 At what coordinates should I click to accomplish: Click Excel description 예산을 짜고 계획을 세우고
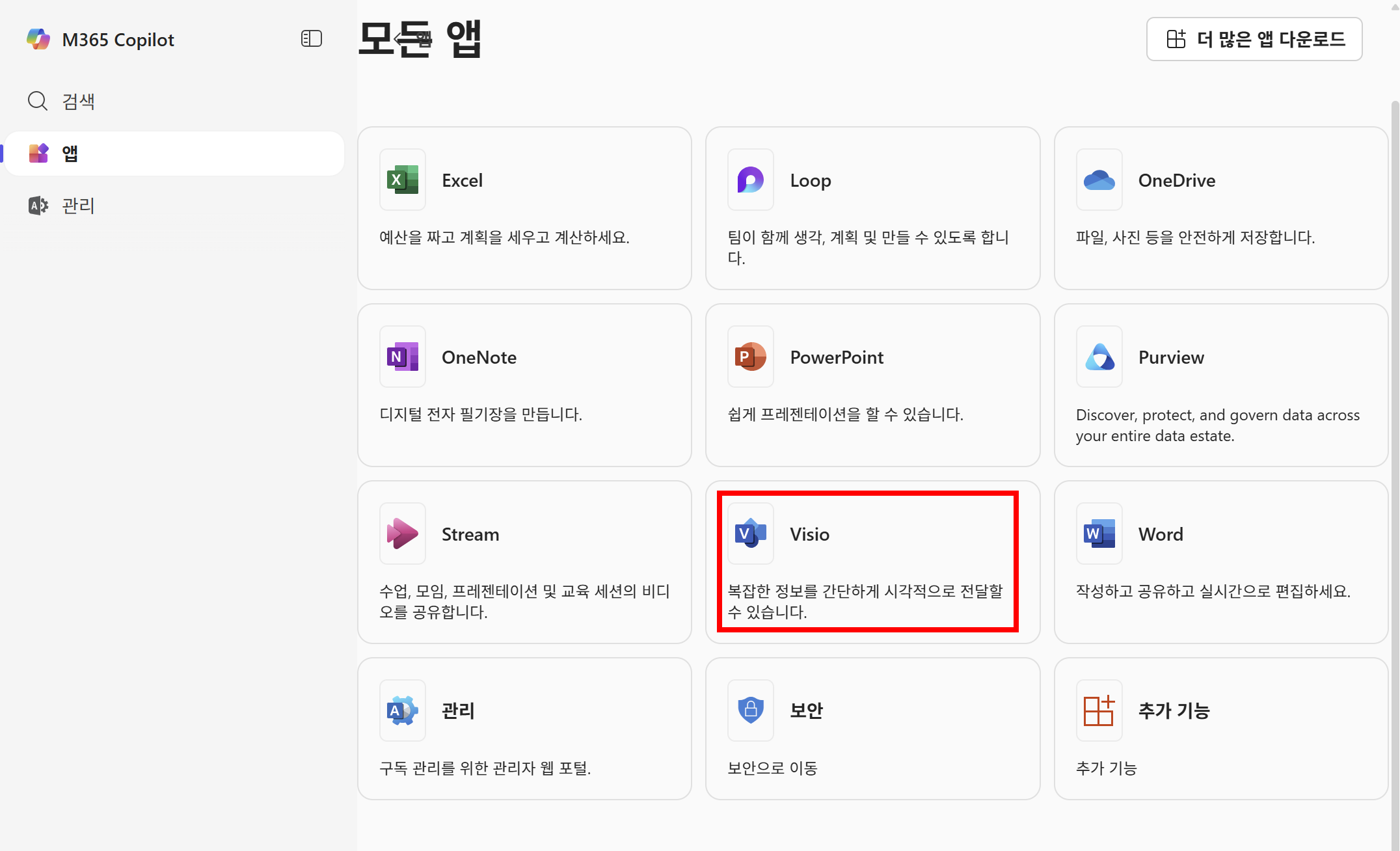click(504, 237)
